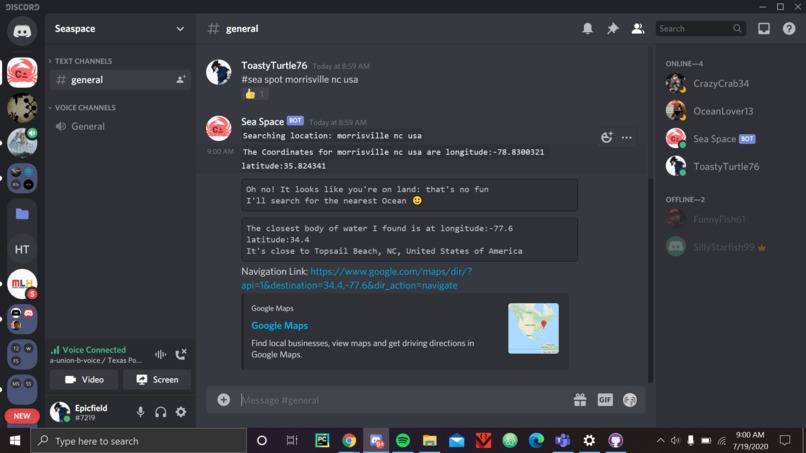Show hidden system tray icons

661,441
